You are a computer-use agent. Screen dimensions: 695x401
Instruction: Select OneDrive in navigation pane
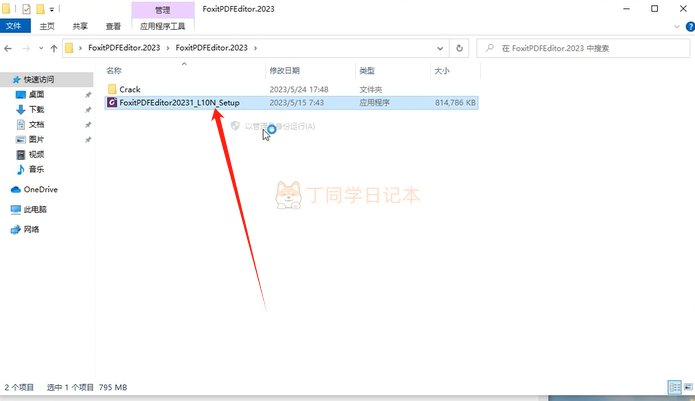40,189
